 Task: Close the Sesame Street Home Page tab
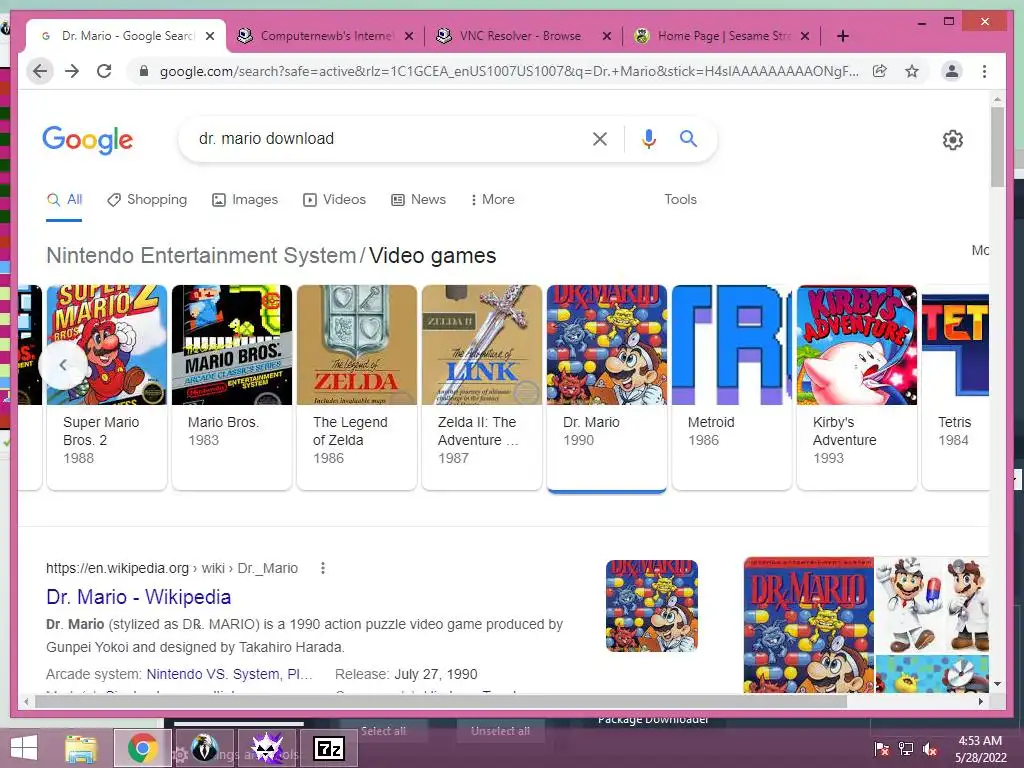point(805,36)
